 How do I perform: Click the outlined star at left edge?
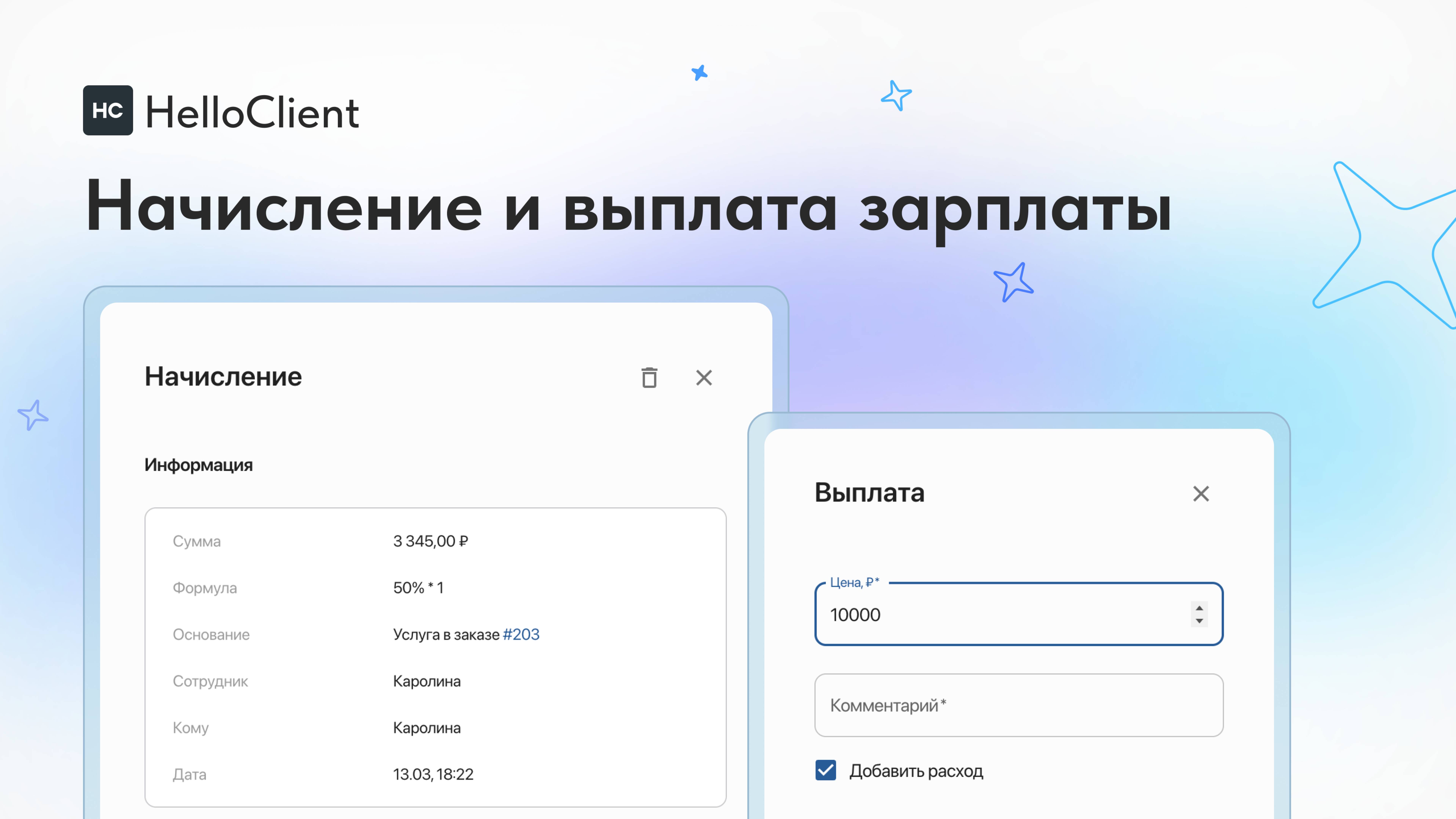coord(33,415)
